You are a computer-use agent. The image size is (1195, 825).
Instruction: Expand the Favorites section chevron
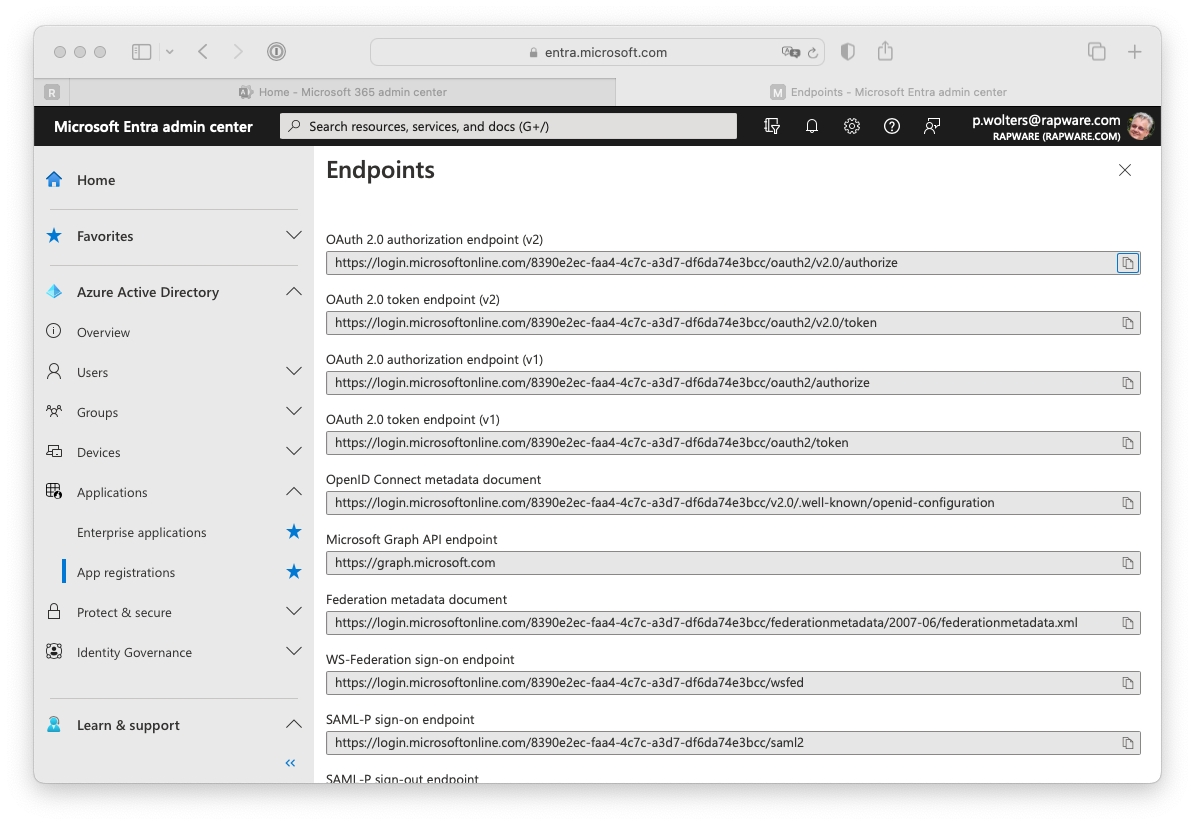coord(293,235)
